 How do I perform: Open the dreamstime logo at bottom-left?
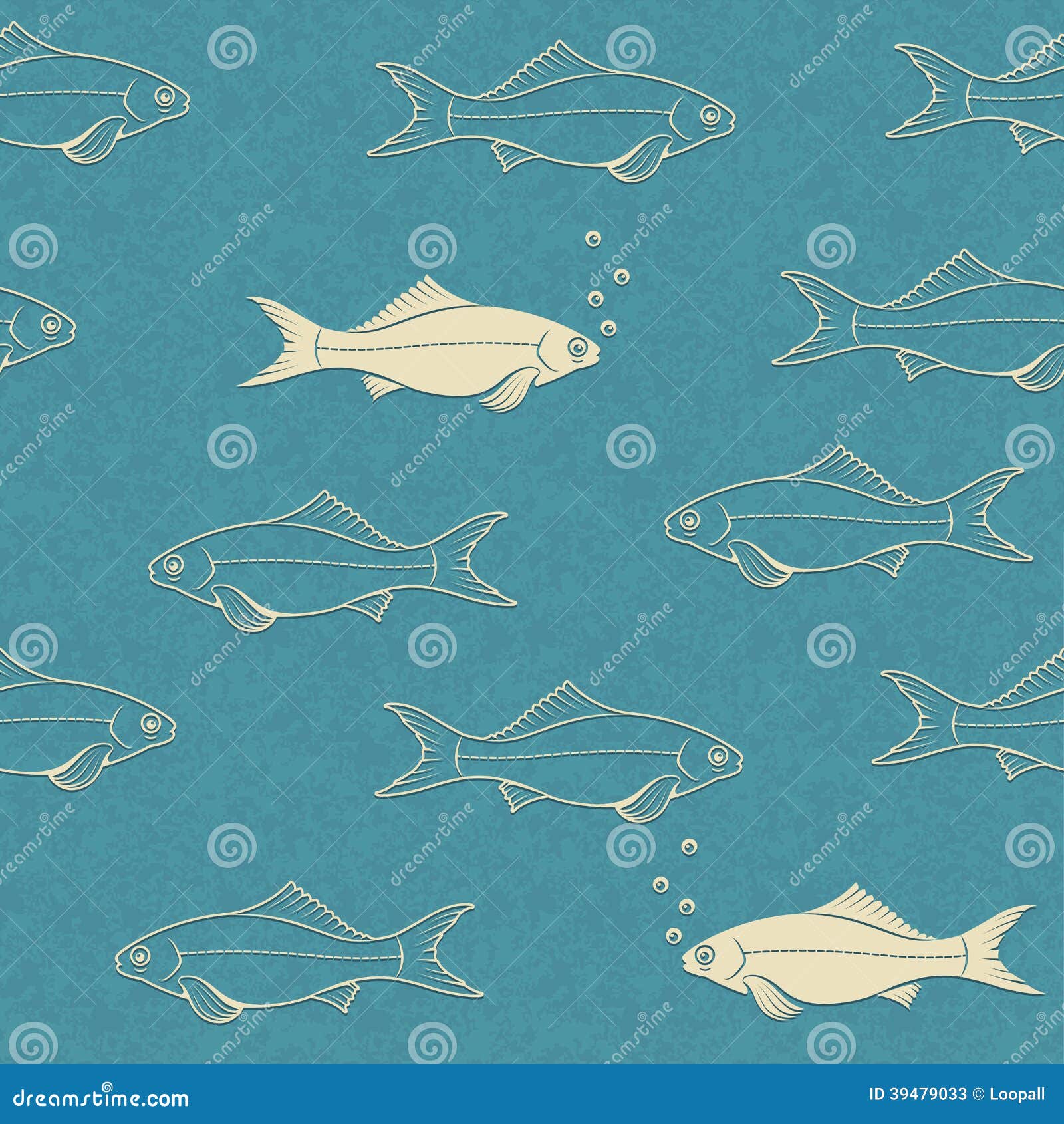[100, 1097]
